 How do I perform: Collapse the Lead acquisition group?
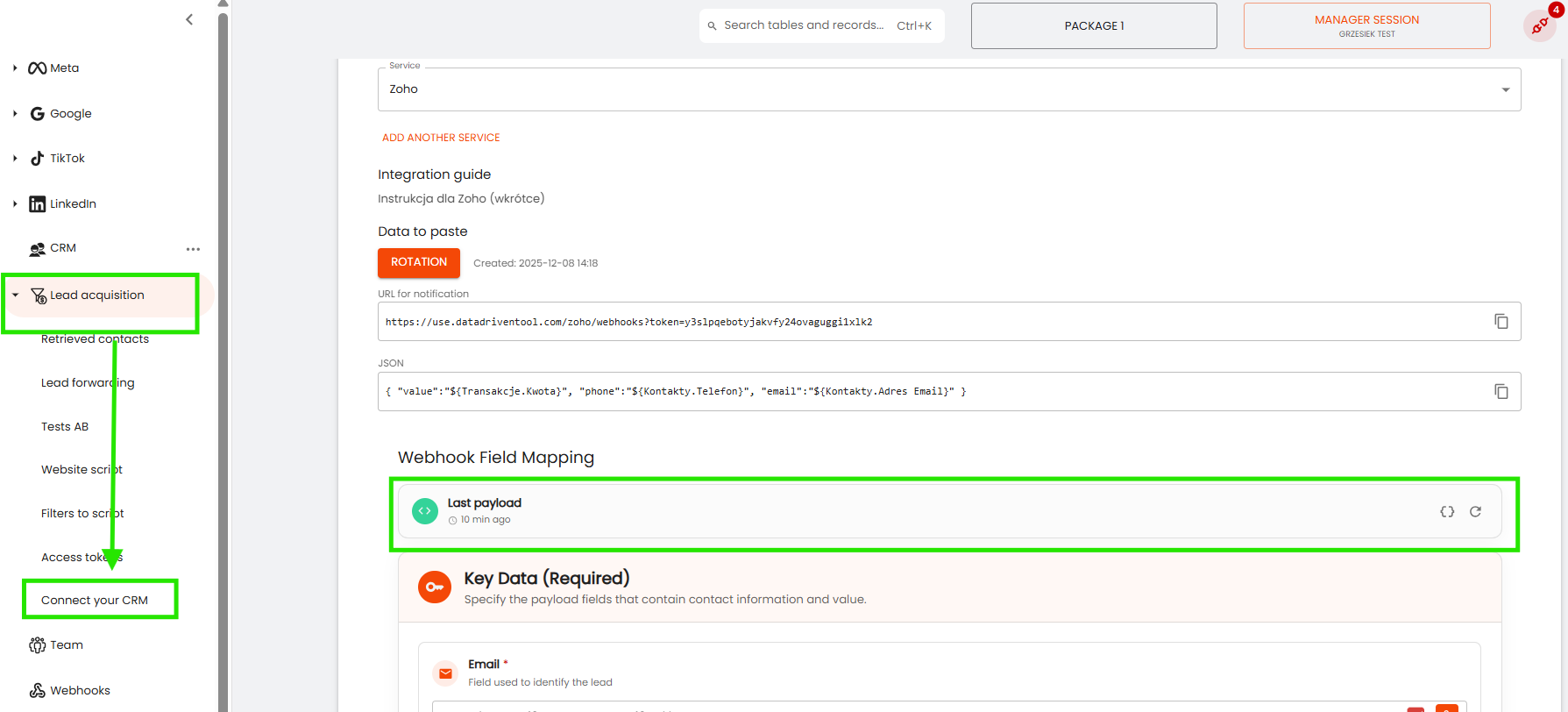point(15,295)
